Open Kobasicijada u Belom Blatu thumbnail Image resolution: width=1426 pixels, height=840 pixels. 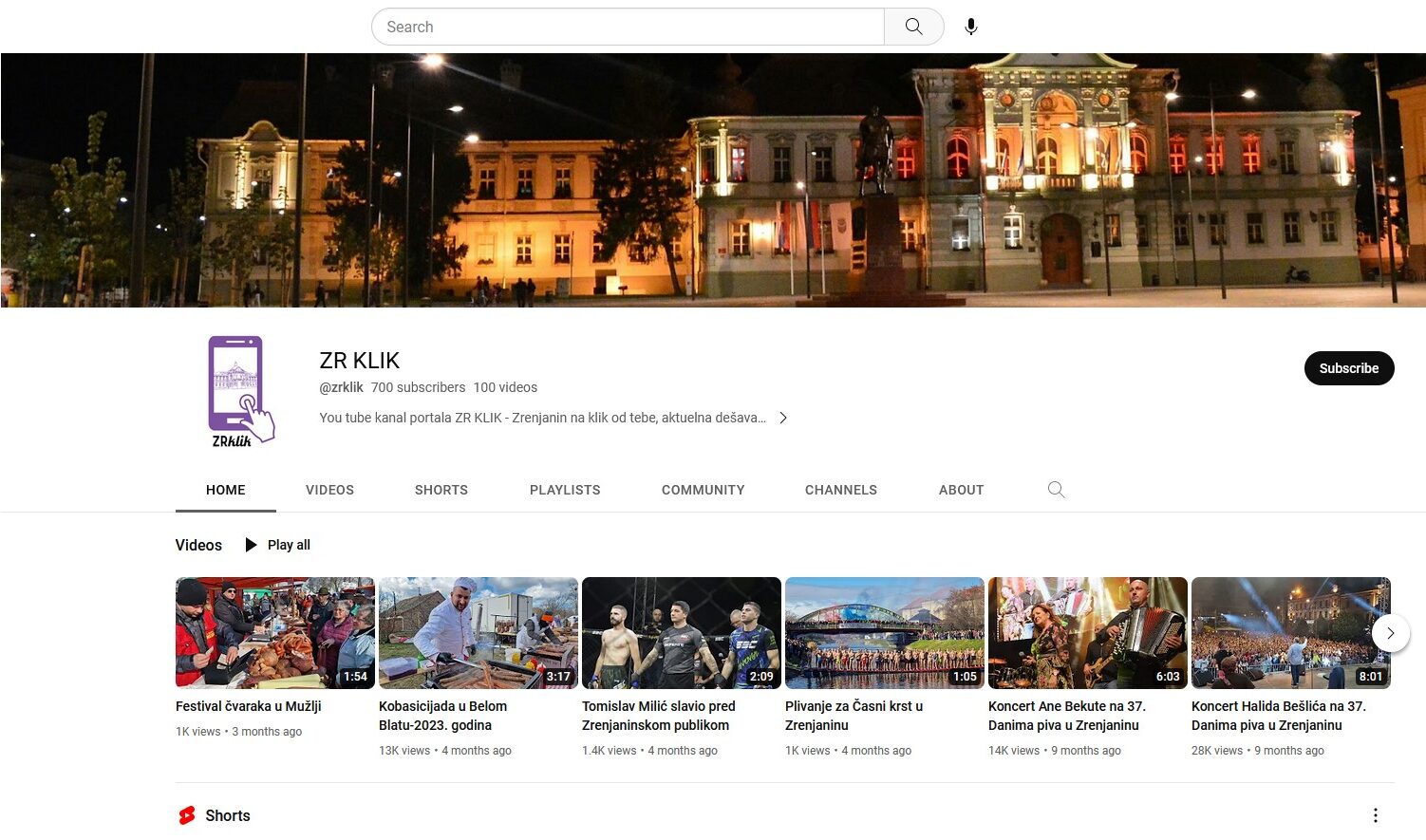click(x=478, y=633)
